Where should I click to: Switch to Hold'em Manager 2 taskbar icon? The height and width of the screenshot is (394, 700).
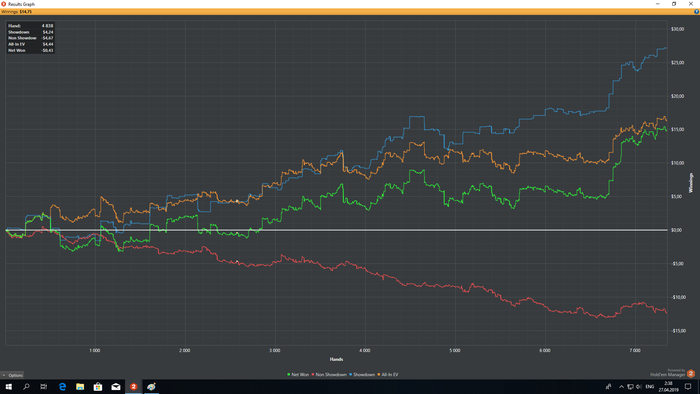(x=133, y=387)
